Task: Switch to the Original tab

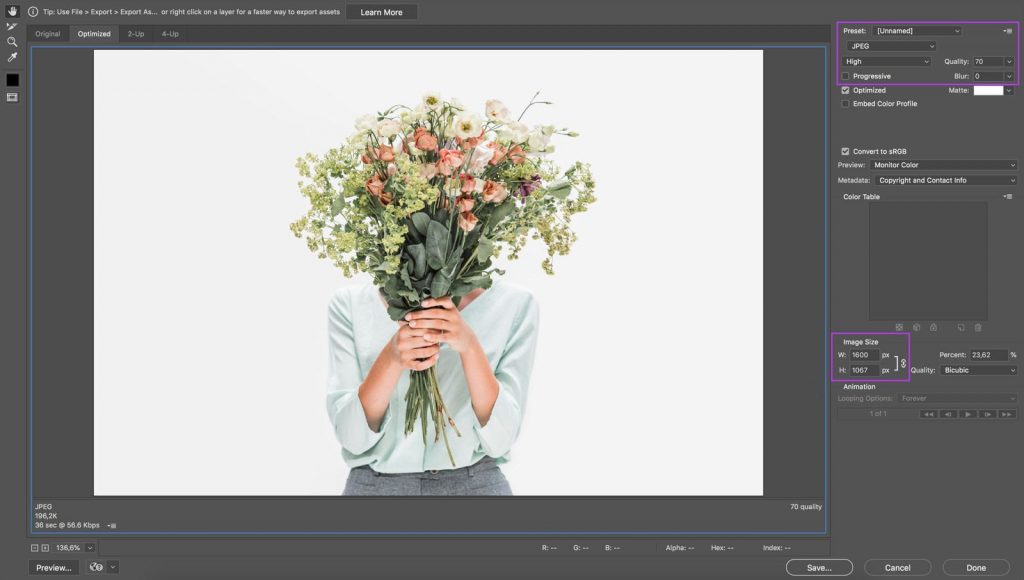Action: 48,34
